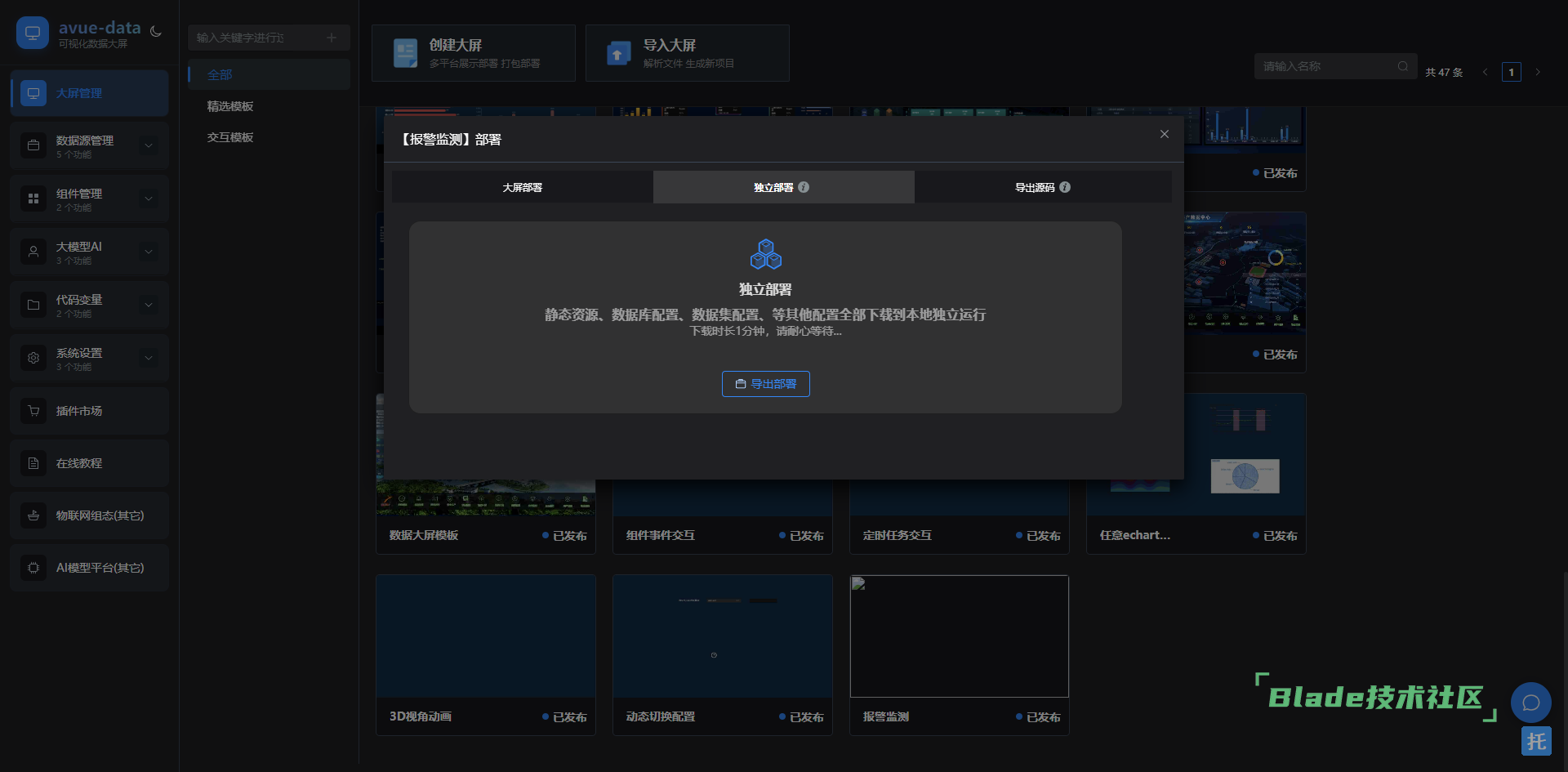Click the 创建大屏 card icon
Screen dimensions: 1568x772
pyautogui.click(x=405, y=53)
